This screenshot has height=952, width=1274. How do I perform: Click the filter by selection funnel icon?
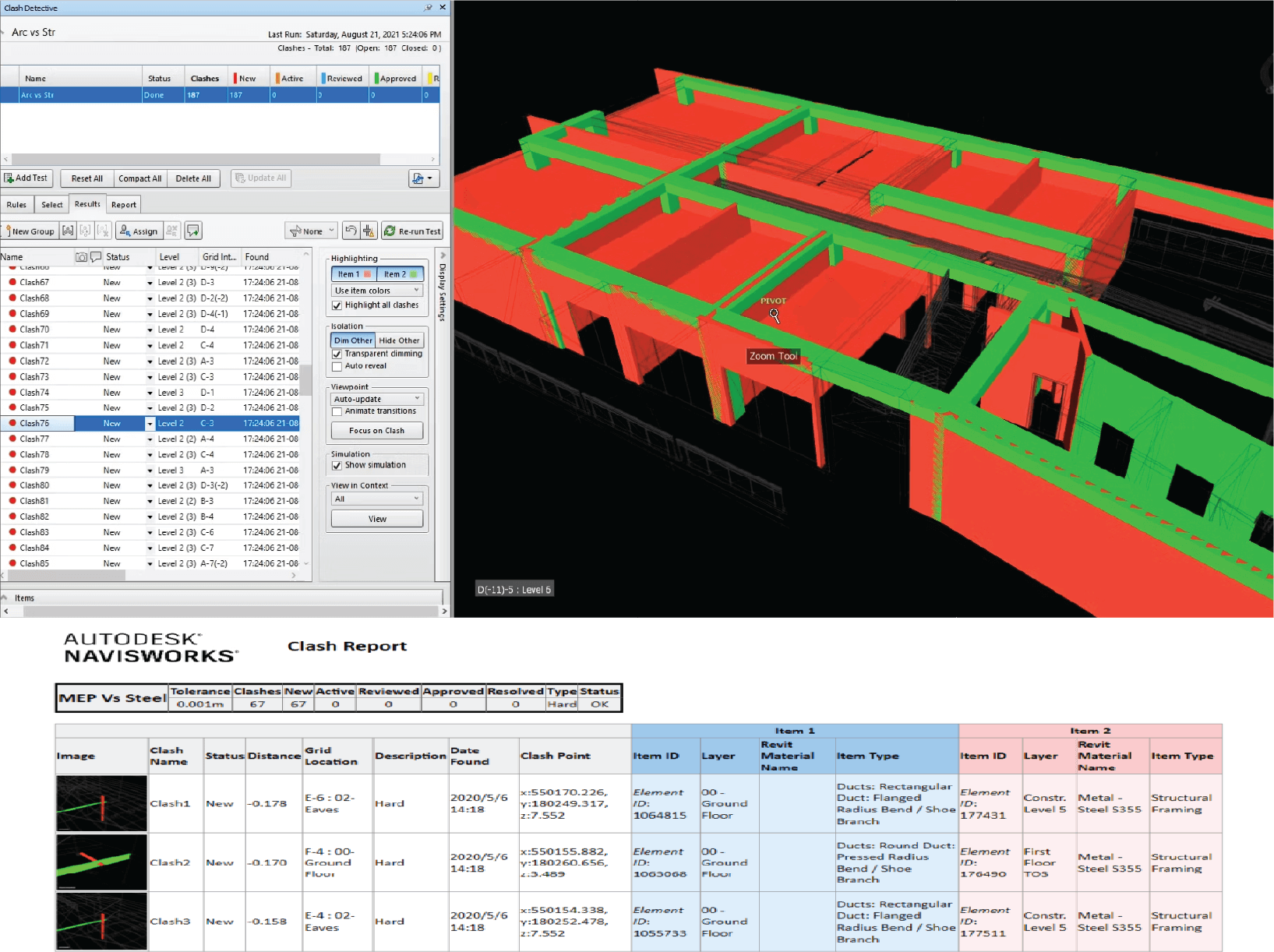(x=295, y=231)
